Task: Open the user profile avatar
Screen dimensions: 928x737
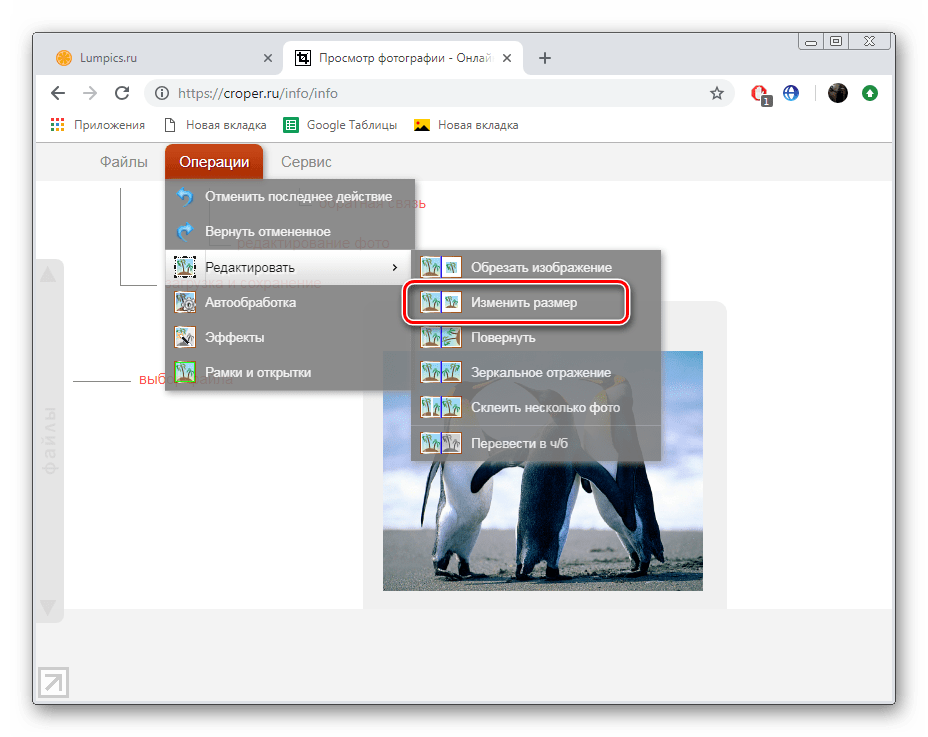Action: (837, 93)
